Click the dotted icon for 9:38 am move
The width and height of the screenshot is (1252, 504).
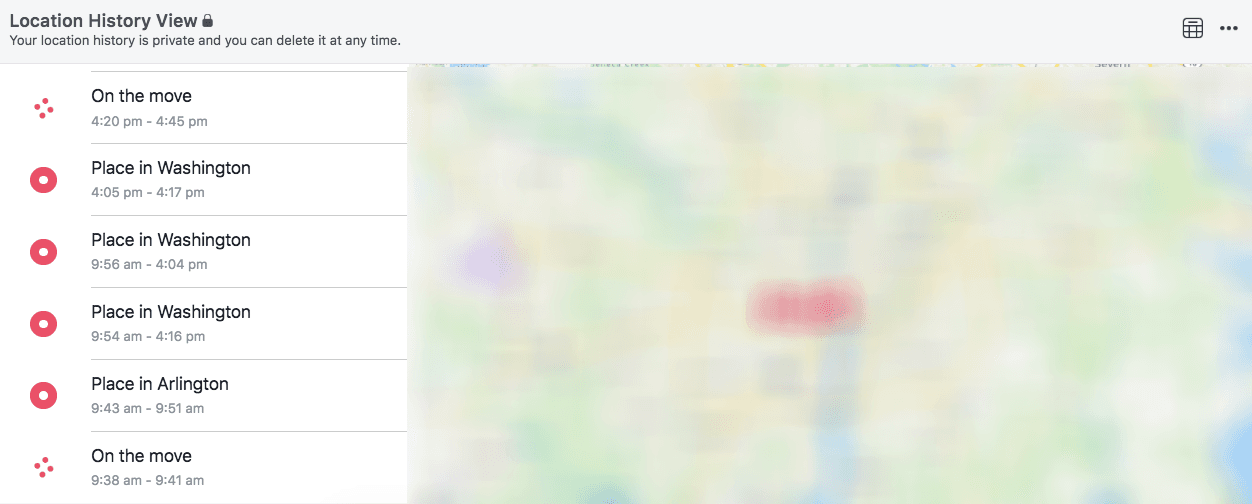click(x=43, y=467)
